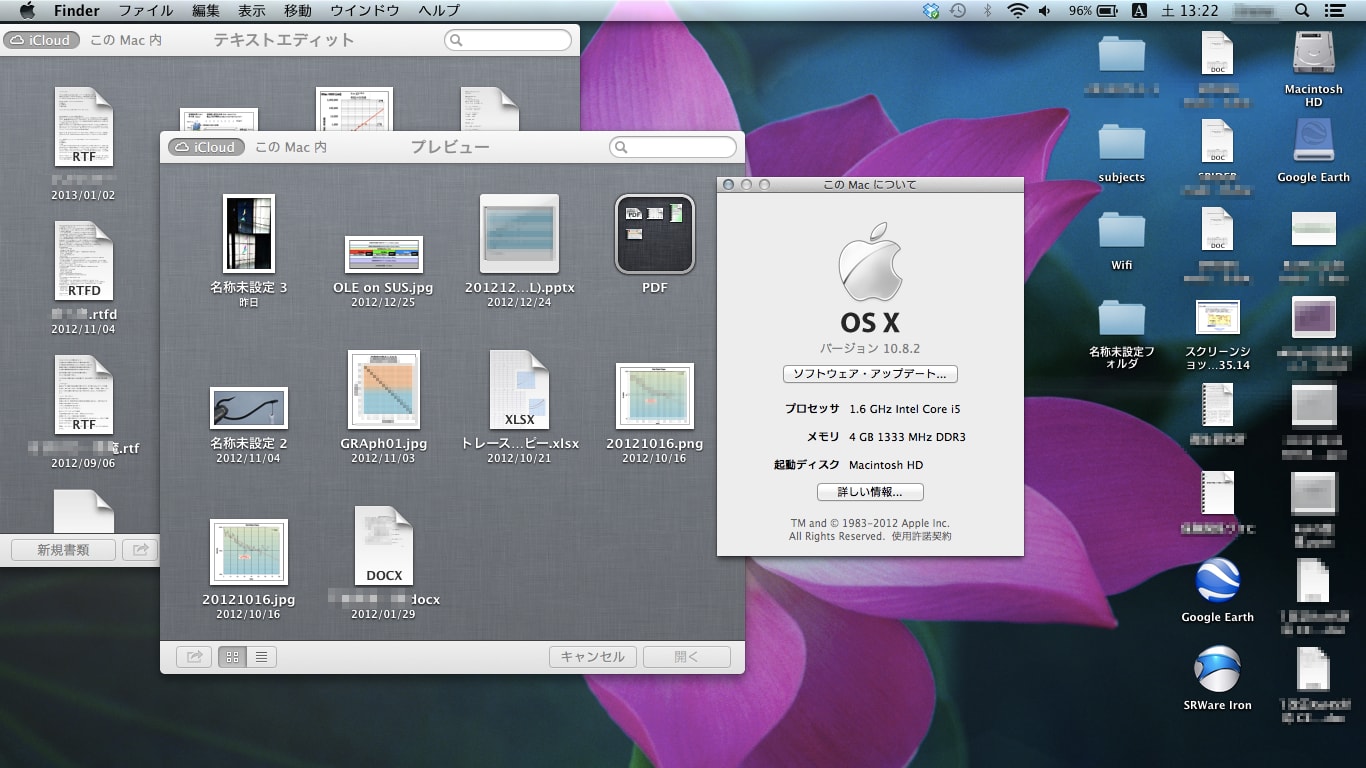Open the ファイル menu

145,11
